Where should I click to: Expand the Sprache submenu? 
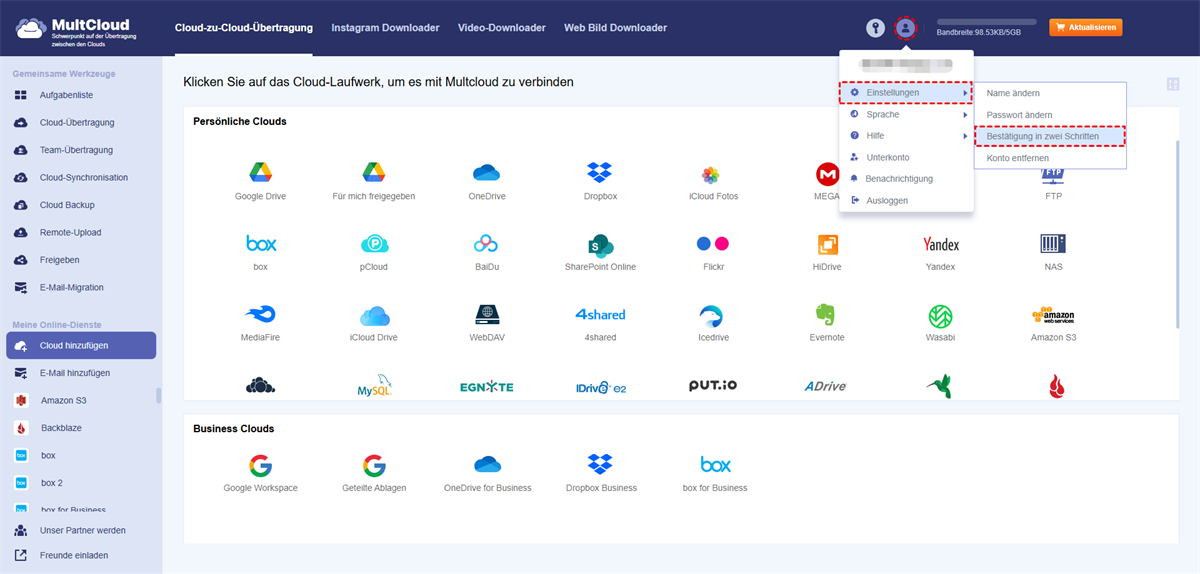907,115
